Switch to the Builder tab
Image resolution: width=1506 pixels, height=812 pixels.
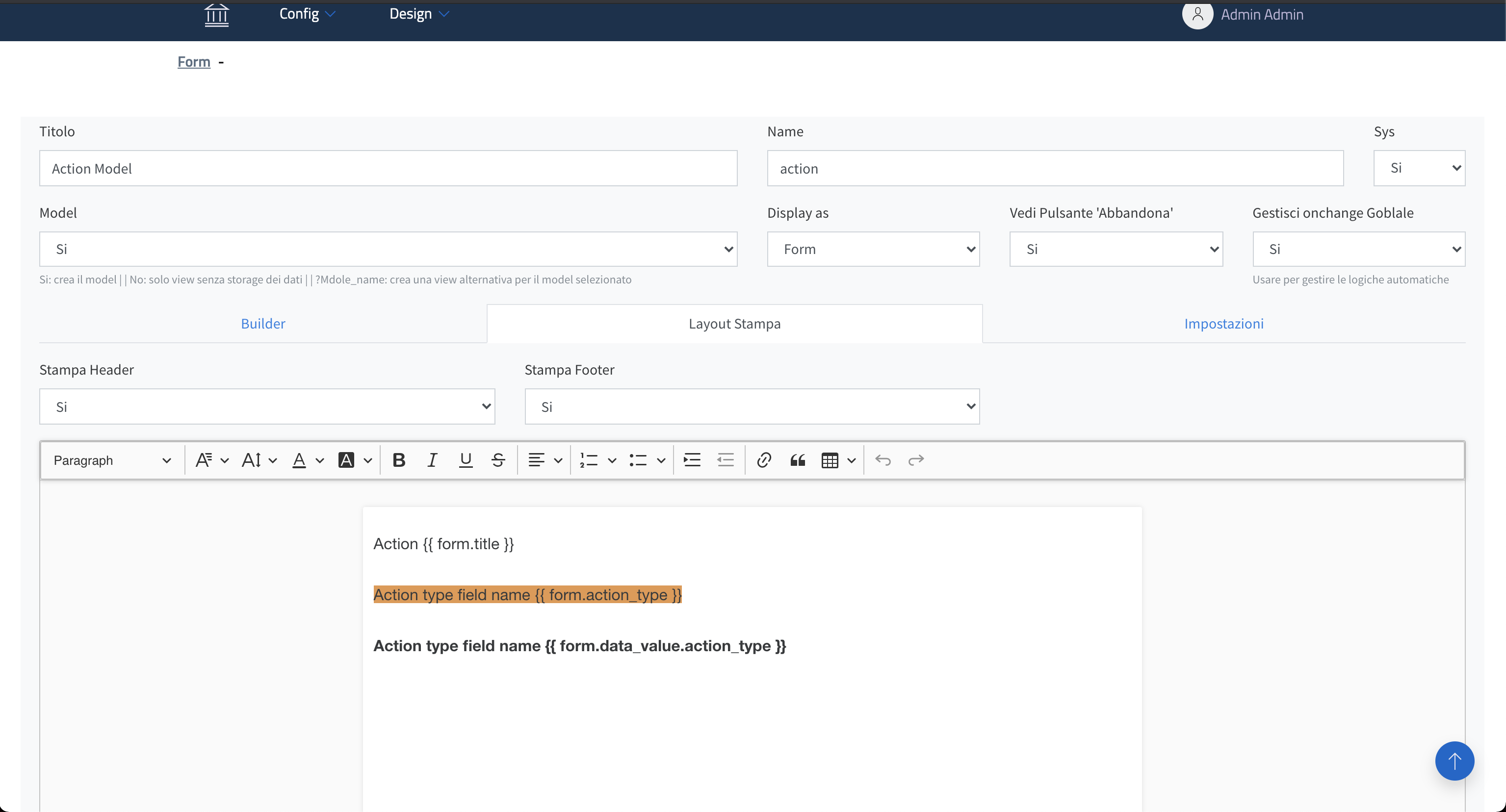pos(262,324)
